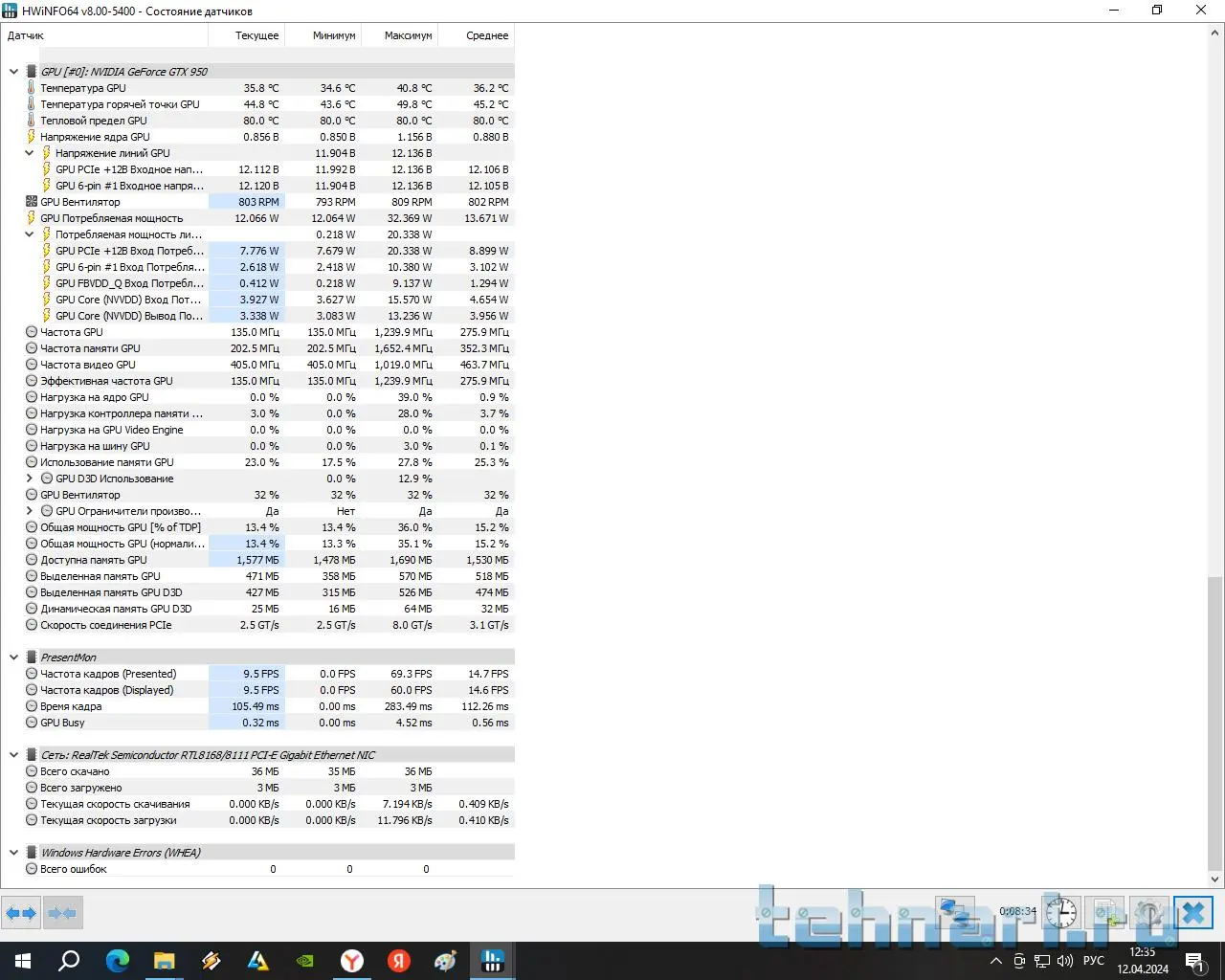
Task: Click the Максимум column header
Action: [400, 35]
